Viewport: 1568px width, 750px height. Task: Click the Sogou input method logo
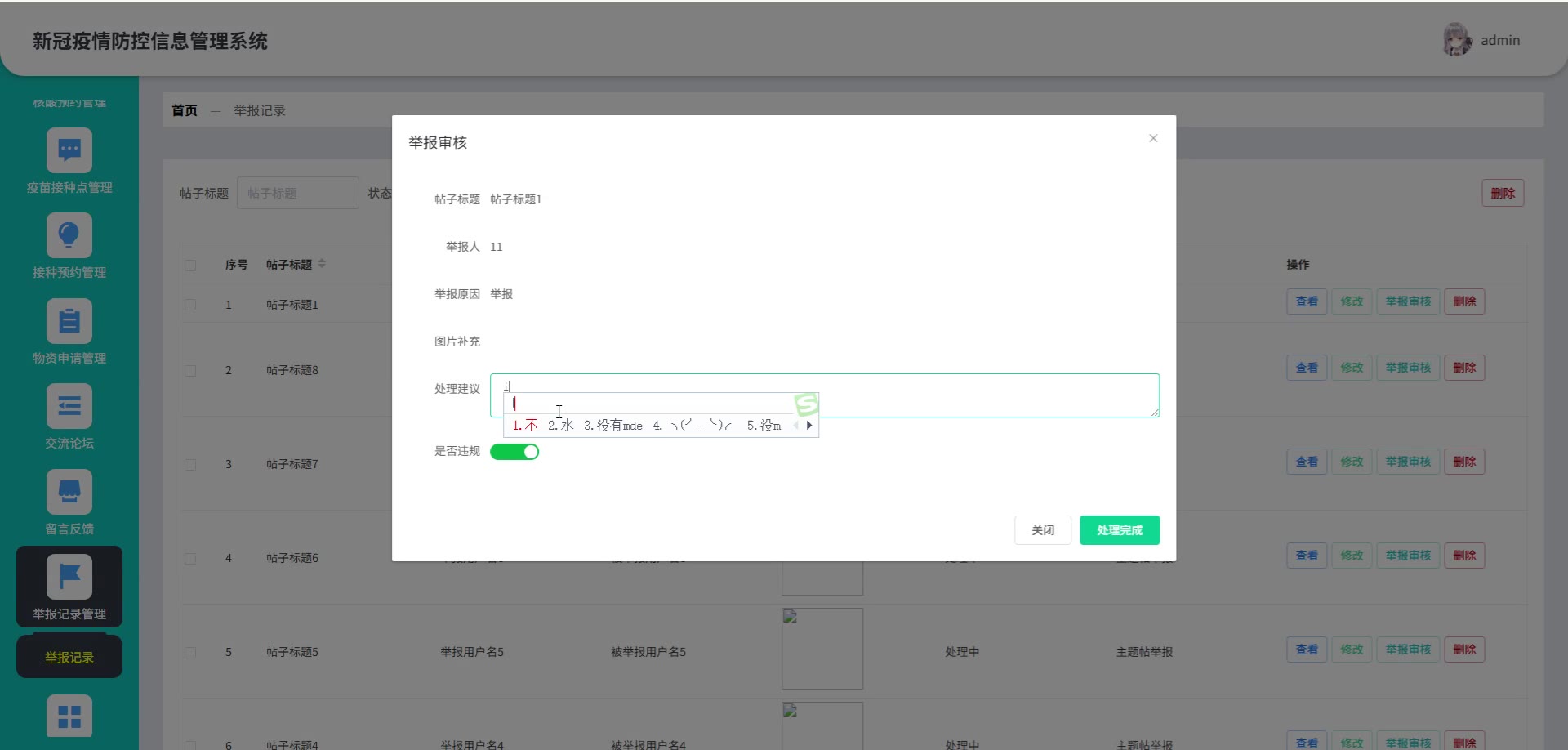pos(806,404)
